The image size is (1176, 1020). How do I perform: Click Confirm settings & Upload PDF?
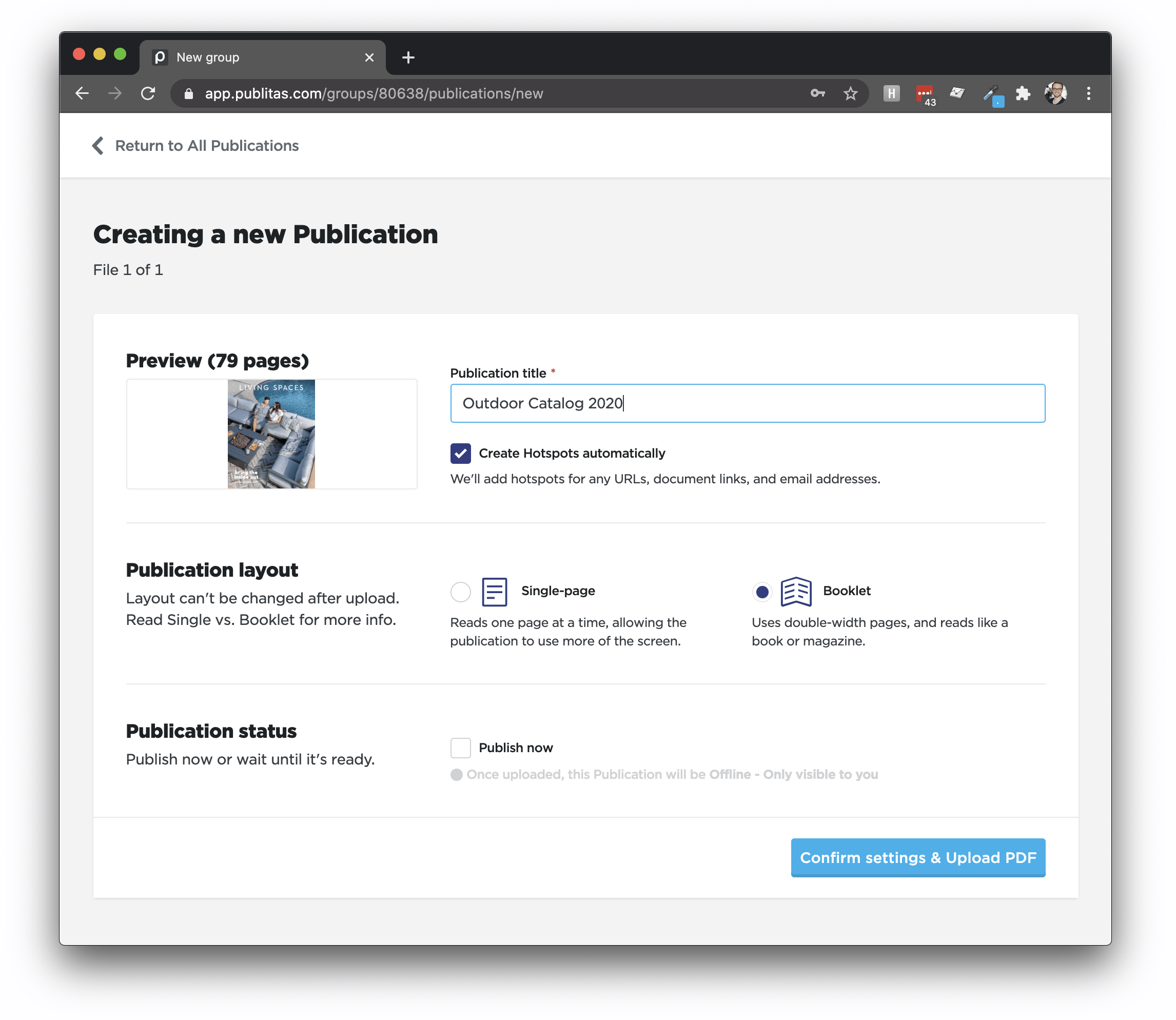[917, 858]
